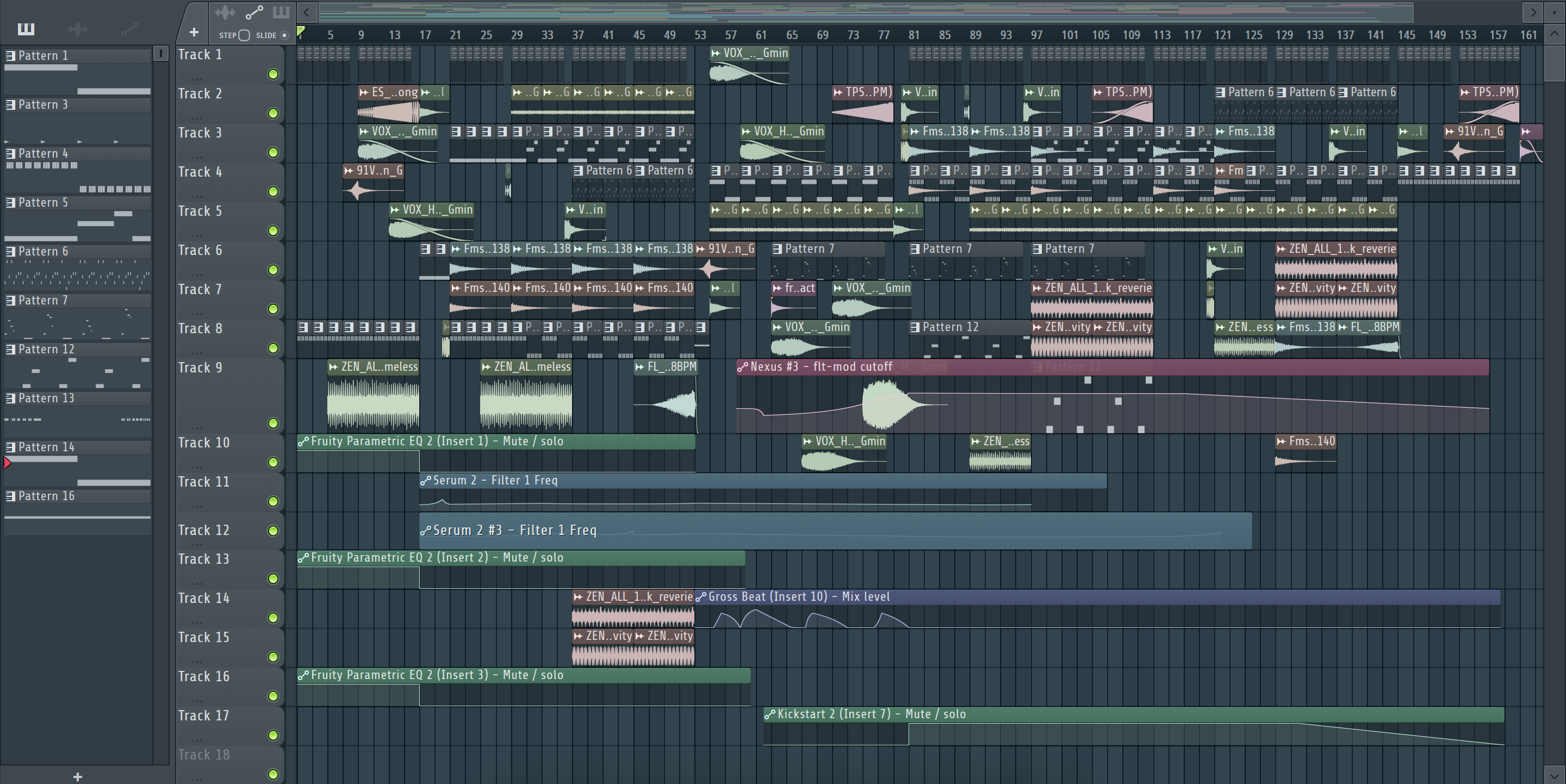Click the first Pattern 7 clip icon on Track 6
This screenshot has width=1566, height=784.
coord(778,249)
